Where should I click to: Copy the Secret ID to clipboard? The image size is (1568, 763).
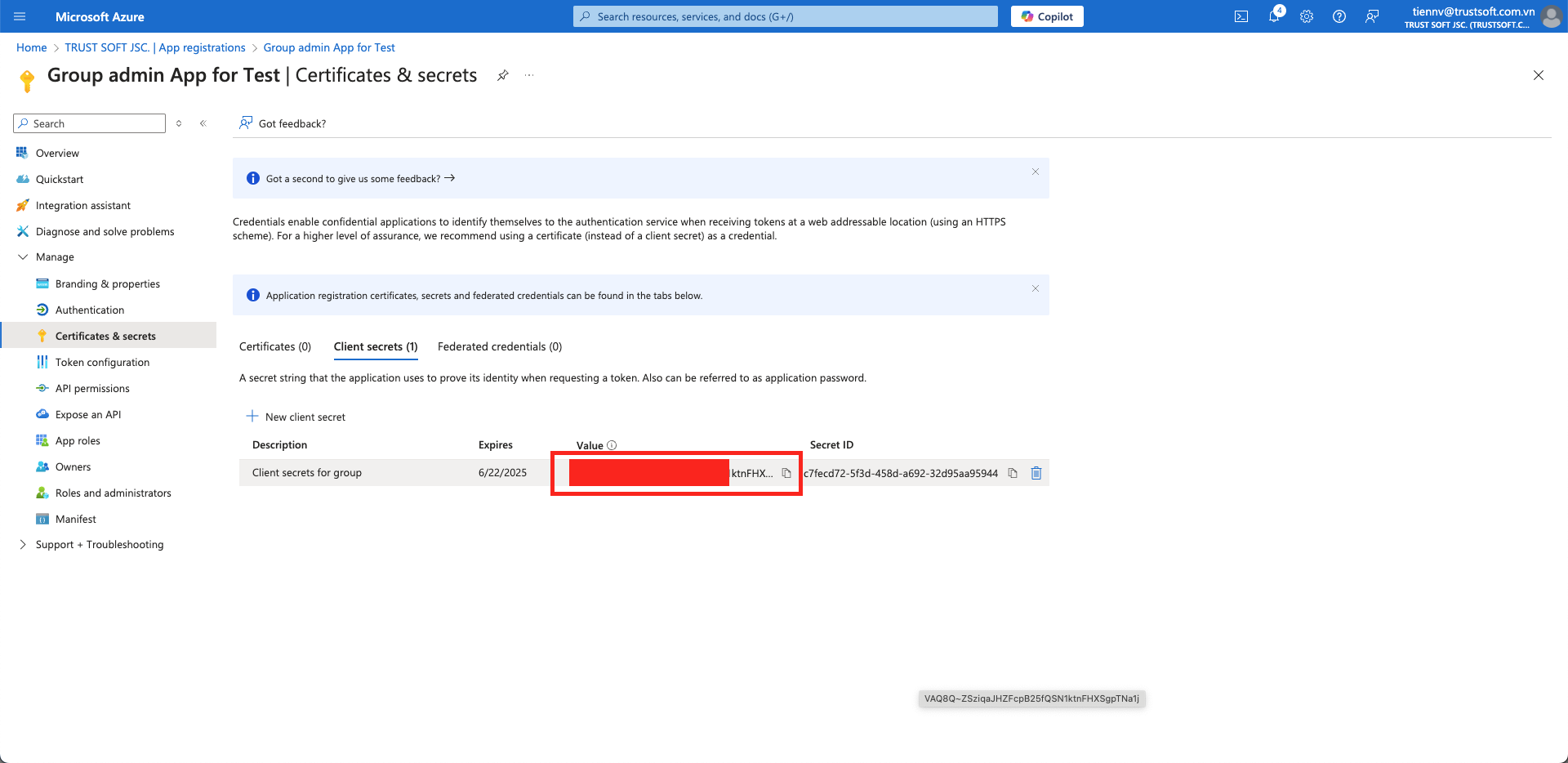(x=1013, y=473)
